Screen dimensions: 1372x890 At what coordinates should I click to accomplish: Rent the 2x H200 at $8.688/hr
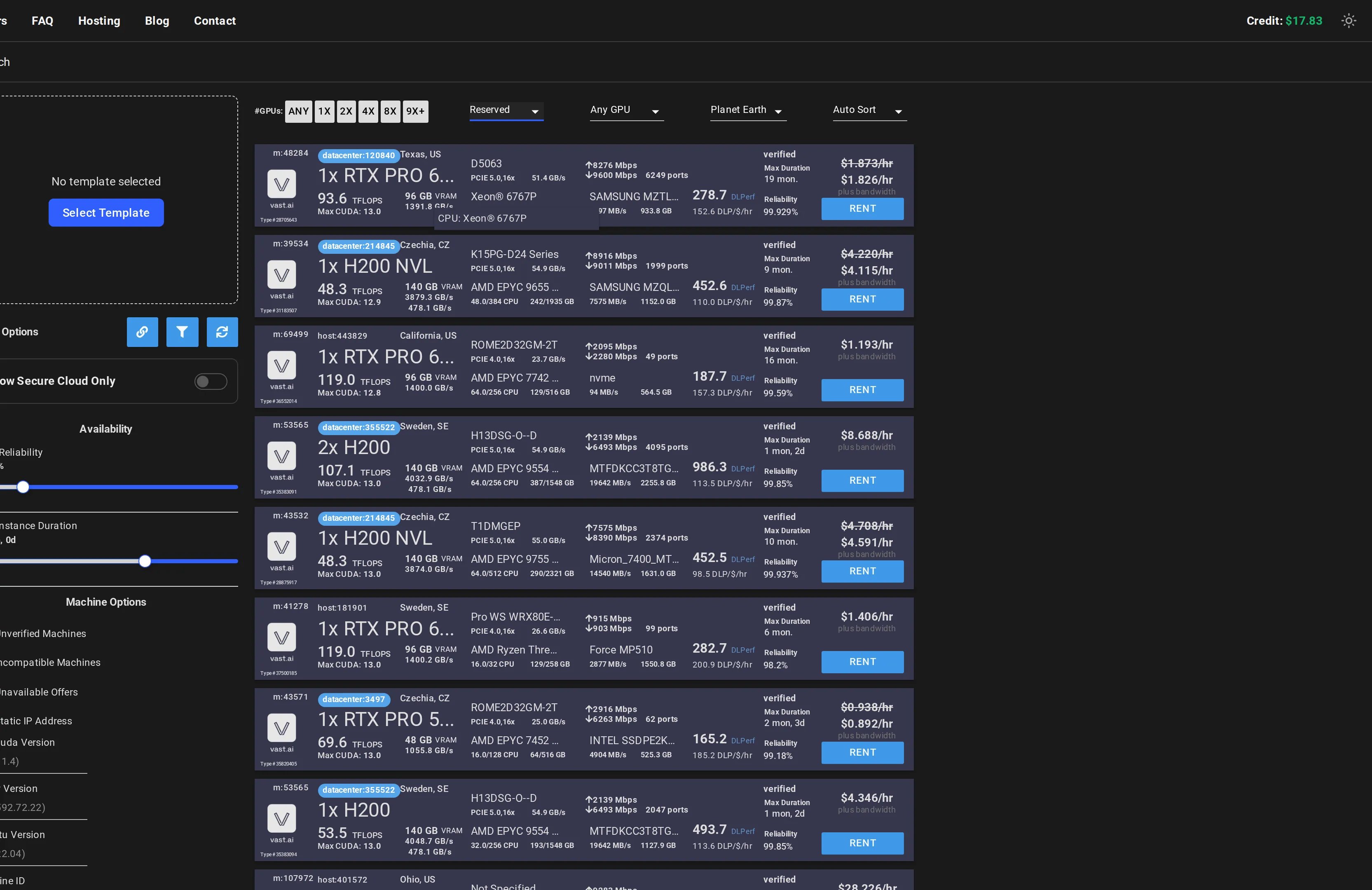coord(862,481)
